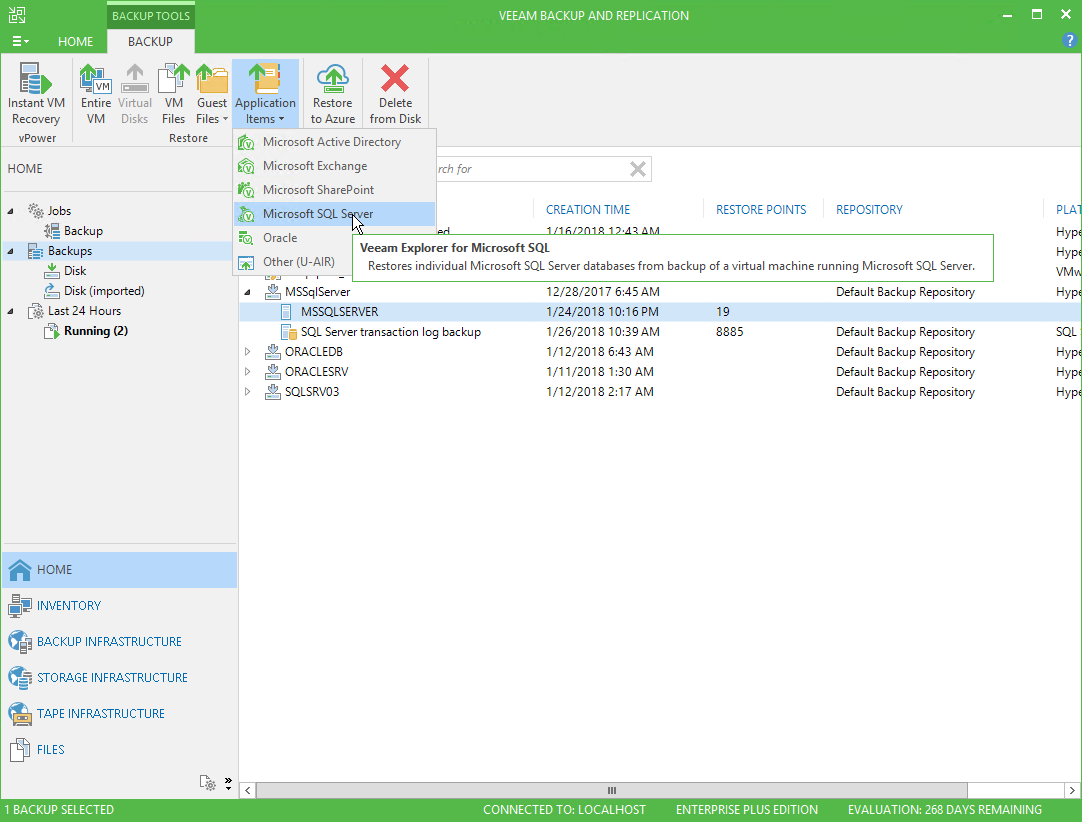Select Running (2) node
The image size is (1082, 822).
click(x=95, y=331)
